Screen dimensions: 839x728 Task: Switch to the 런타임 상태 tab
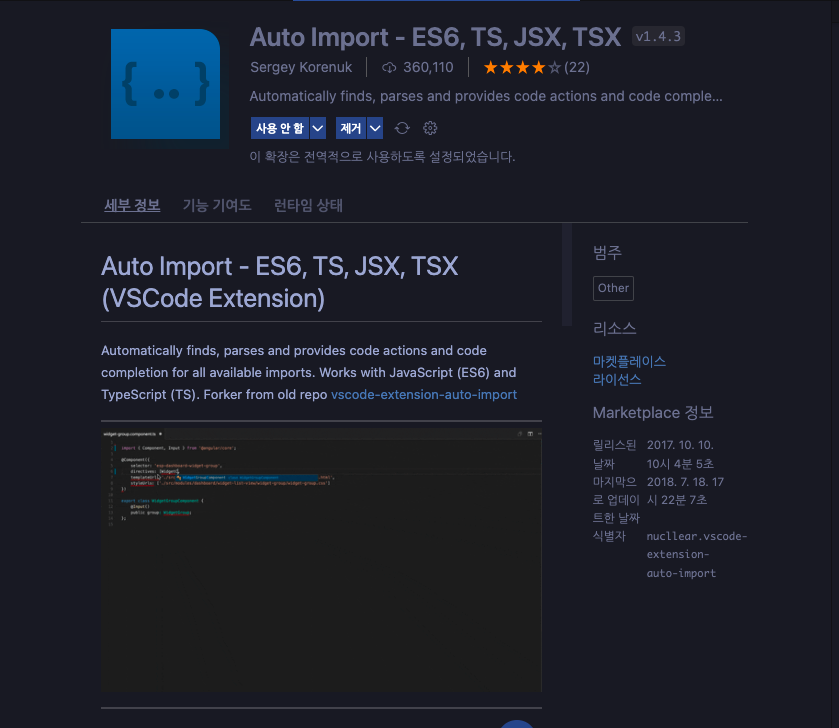click(x=308, y=205)
